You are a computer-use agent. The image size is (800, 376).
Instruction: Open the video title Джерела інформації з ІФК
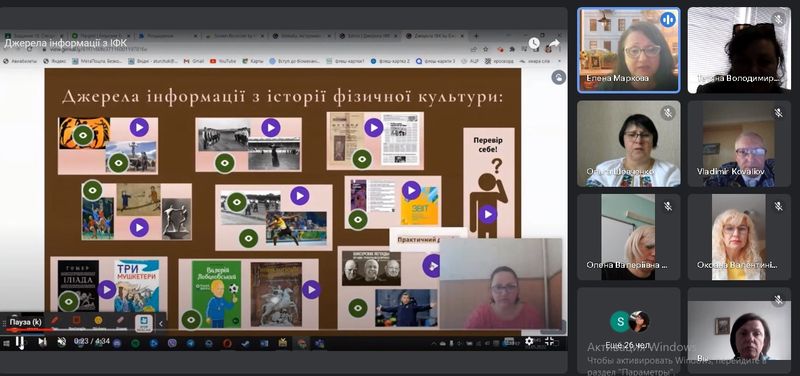(x=65, y=43)
